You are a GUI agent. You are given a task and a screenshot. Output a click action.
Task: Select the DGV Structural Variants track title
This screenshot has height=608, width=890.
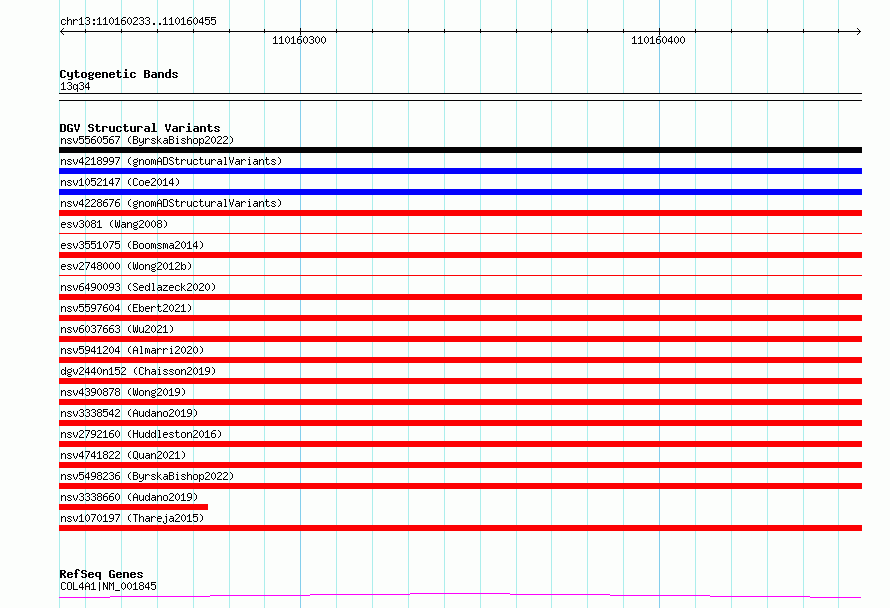[x=140, y=128]
